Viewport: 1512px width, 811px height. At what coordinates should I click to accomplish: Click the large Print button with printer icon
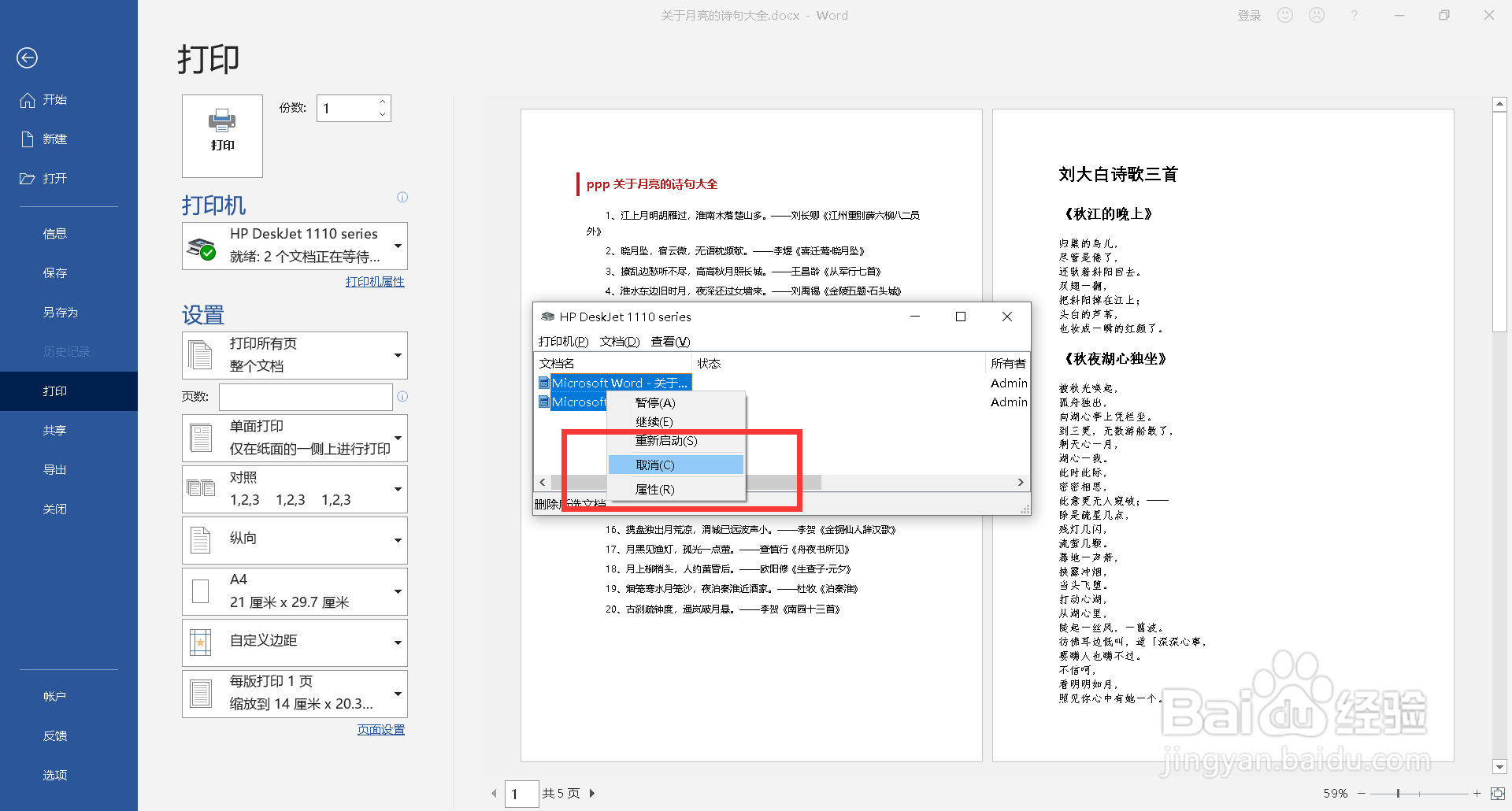click(x=222, y=135)
